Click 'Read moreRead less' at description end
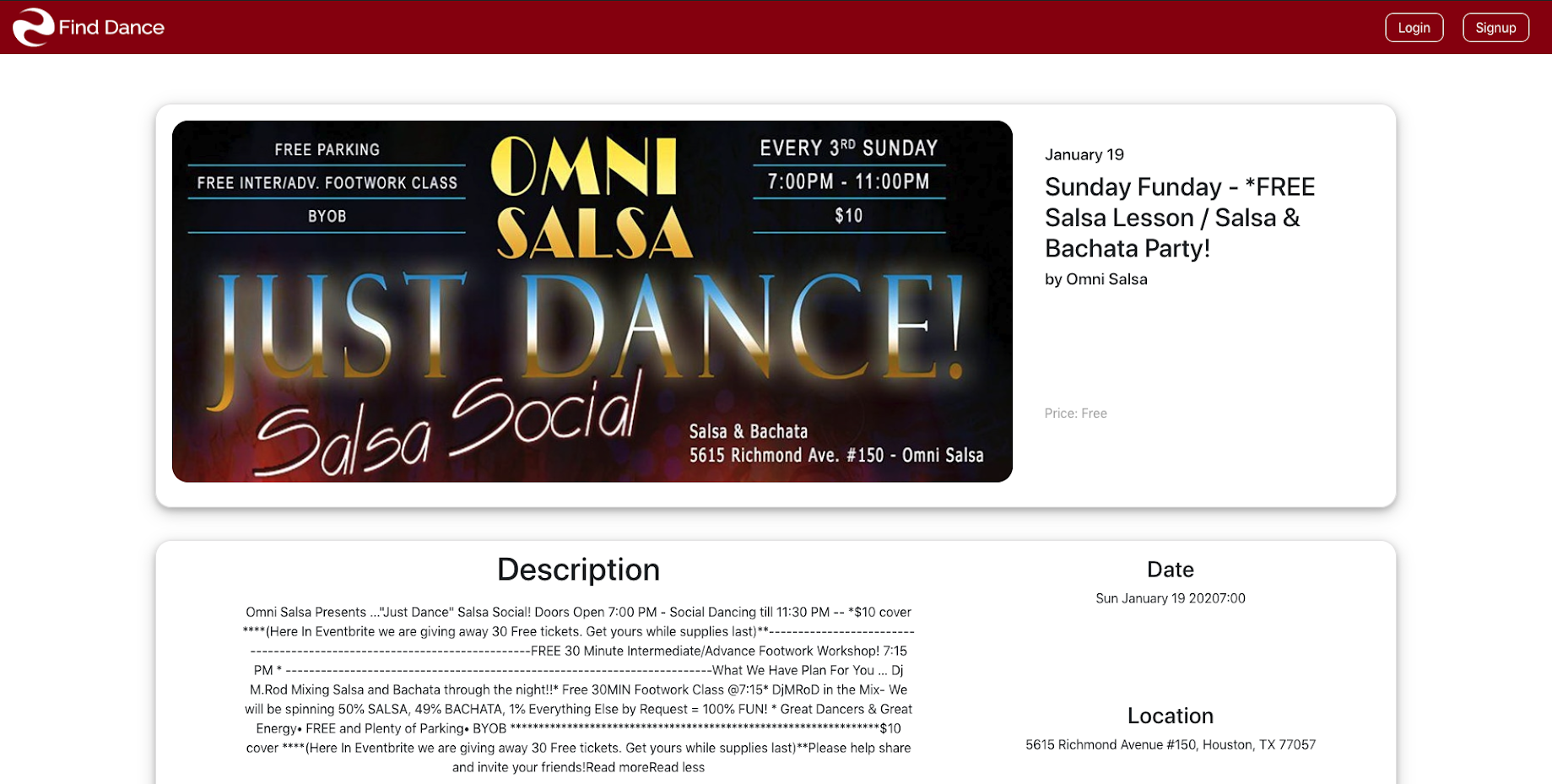This screenshot has height=784, width=1552. [x=645, y=767]
